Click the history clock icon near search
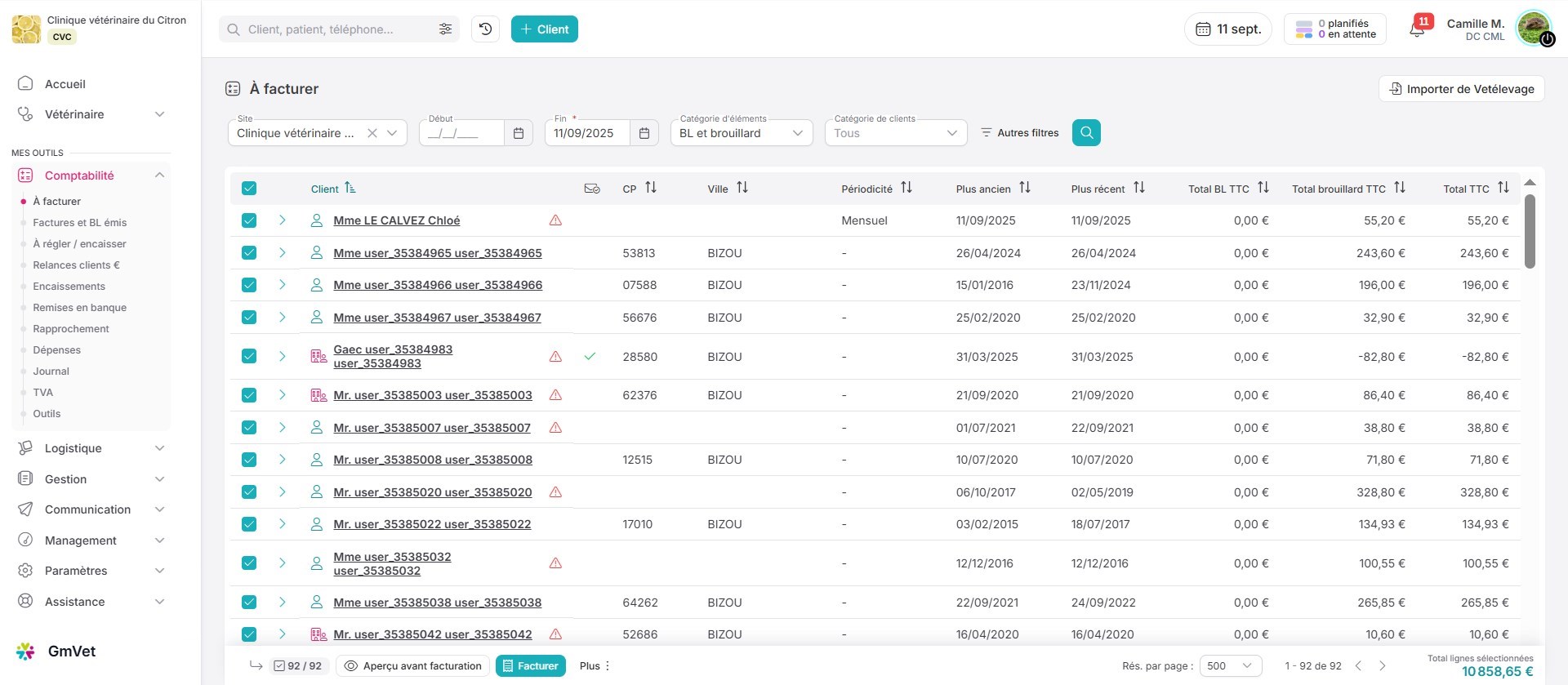1568x685 pixels. pyautogui.click(x=485, y=29)
